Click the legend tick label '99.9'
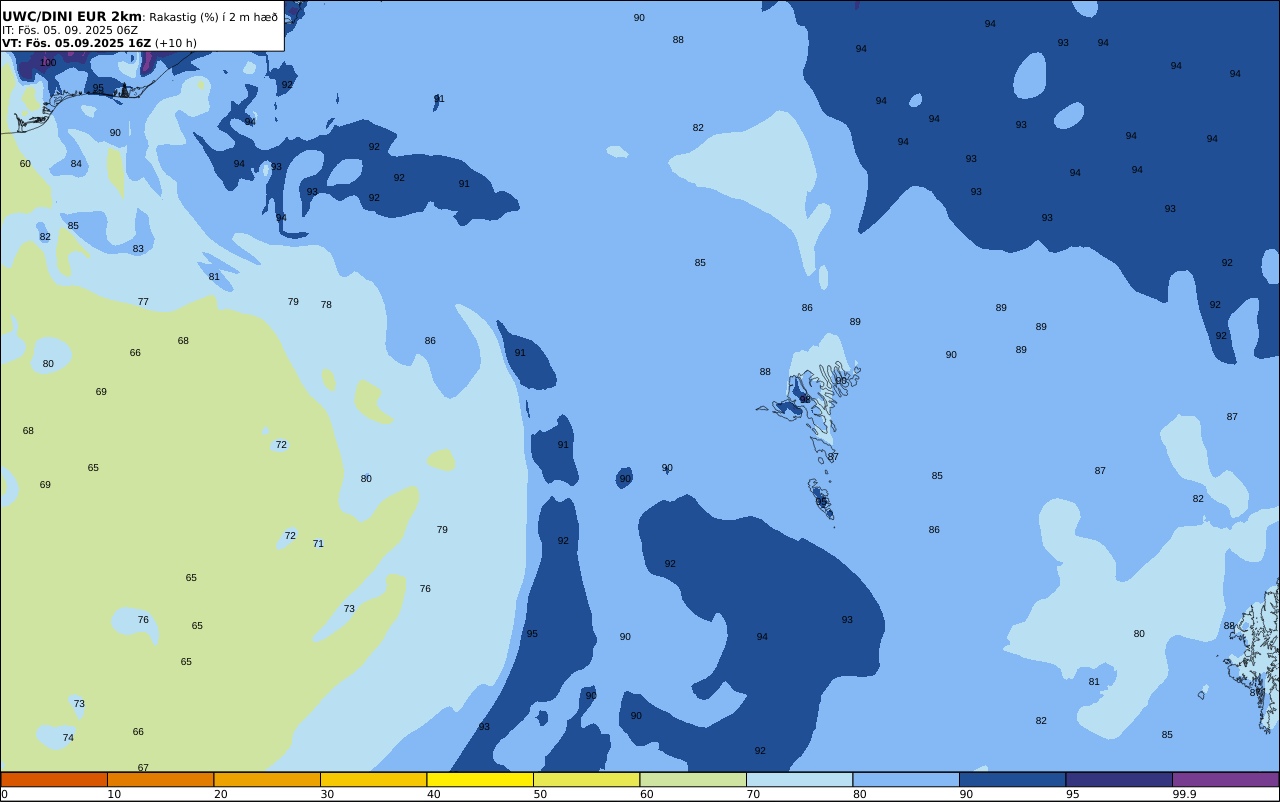Screen dimensions: 1280x802 point(1184,794)
